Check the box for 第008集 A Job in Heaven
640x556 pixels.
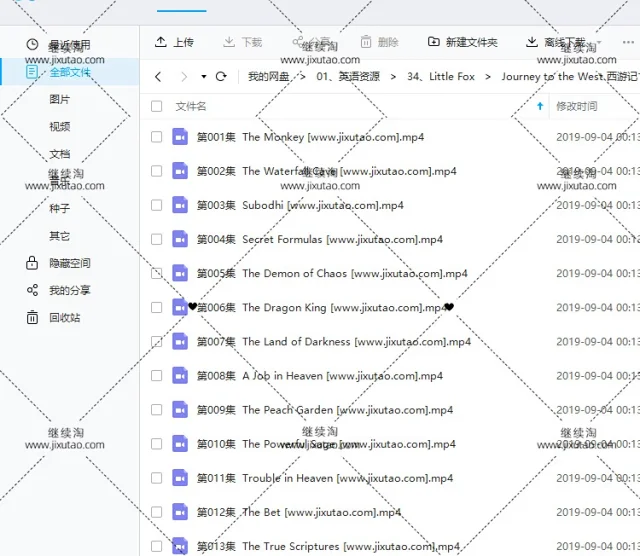[156, 376]
